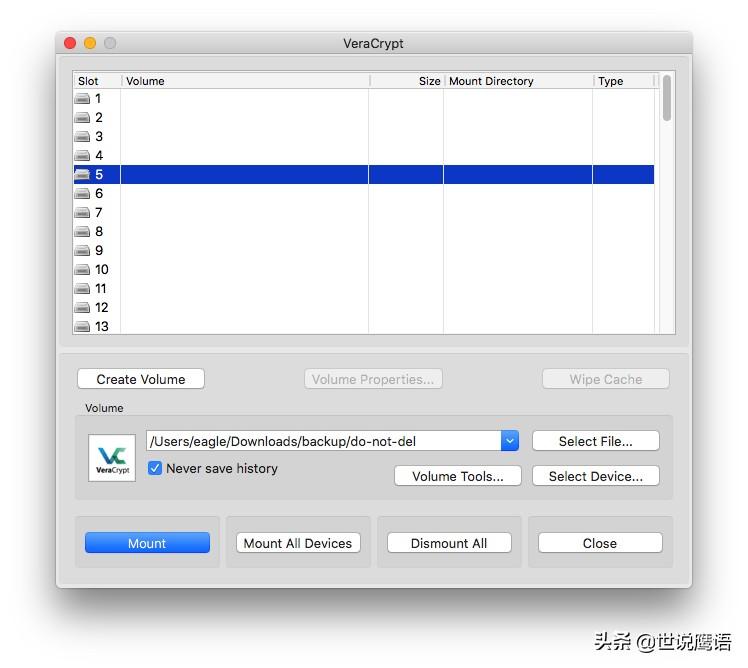Click Create Volume button
Screen dimensions: 748x668
tap(141, 379)
